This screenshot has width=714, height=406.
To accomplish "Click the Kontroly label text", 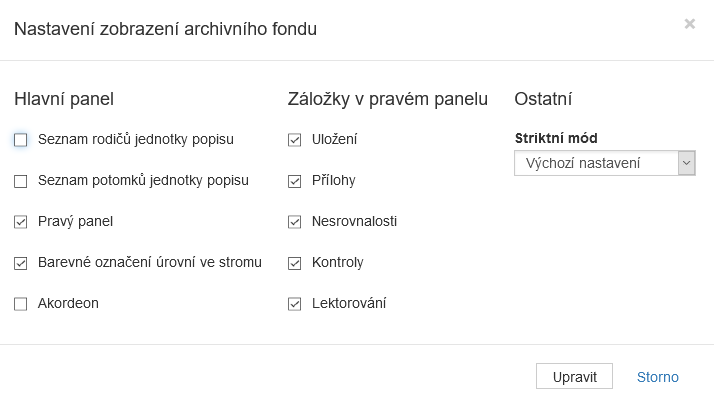I will (337, 262).
